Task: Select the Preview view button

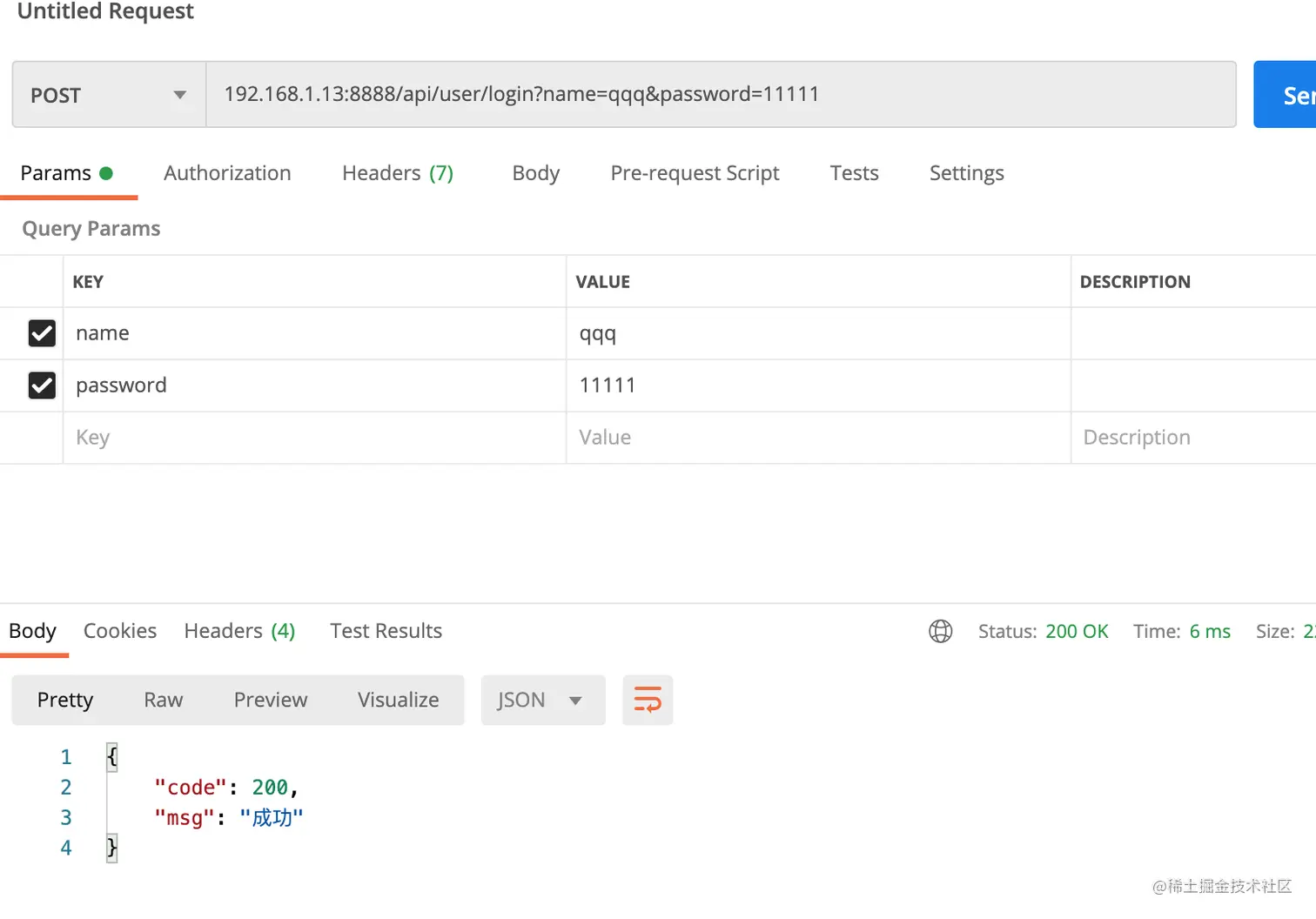Action: coord(271,700)
